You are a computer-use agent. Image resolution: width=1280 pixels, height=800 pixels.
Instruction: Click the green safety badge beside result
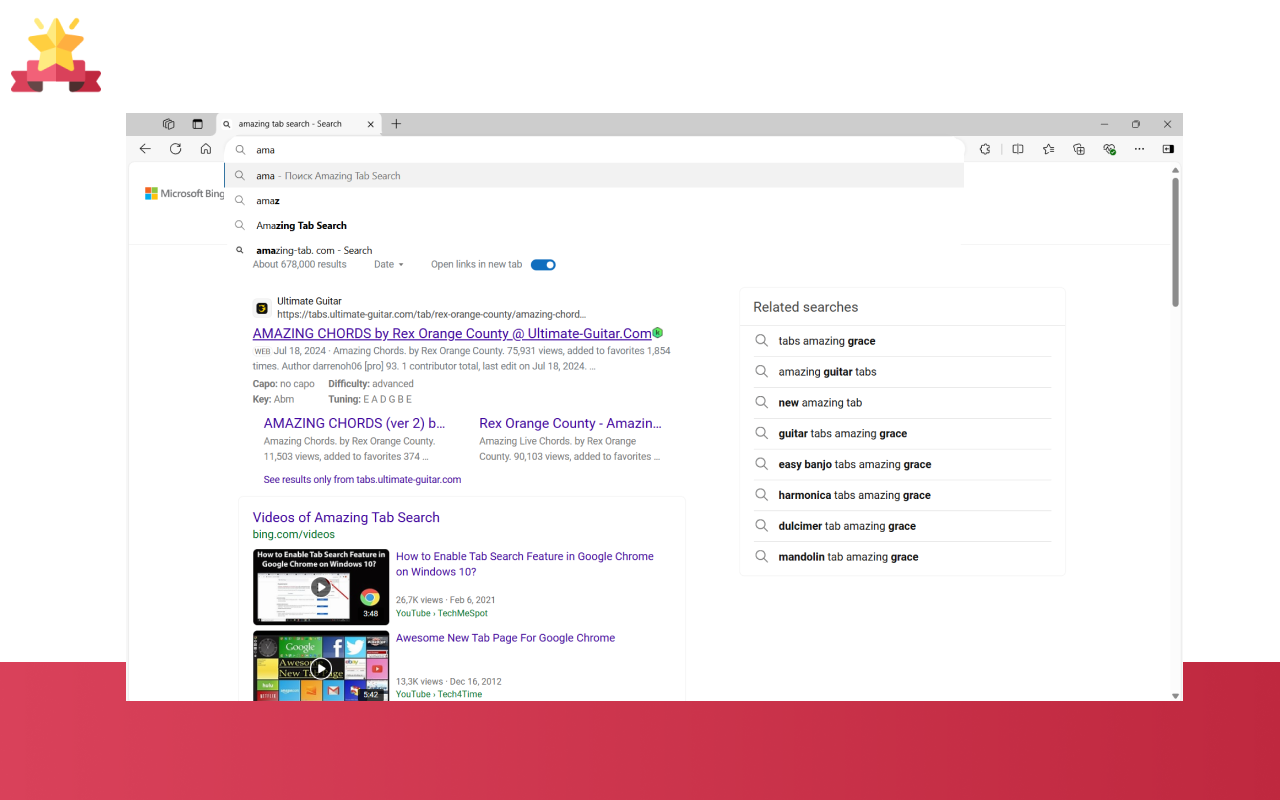tap(658, 333)
